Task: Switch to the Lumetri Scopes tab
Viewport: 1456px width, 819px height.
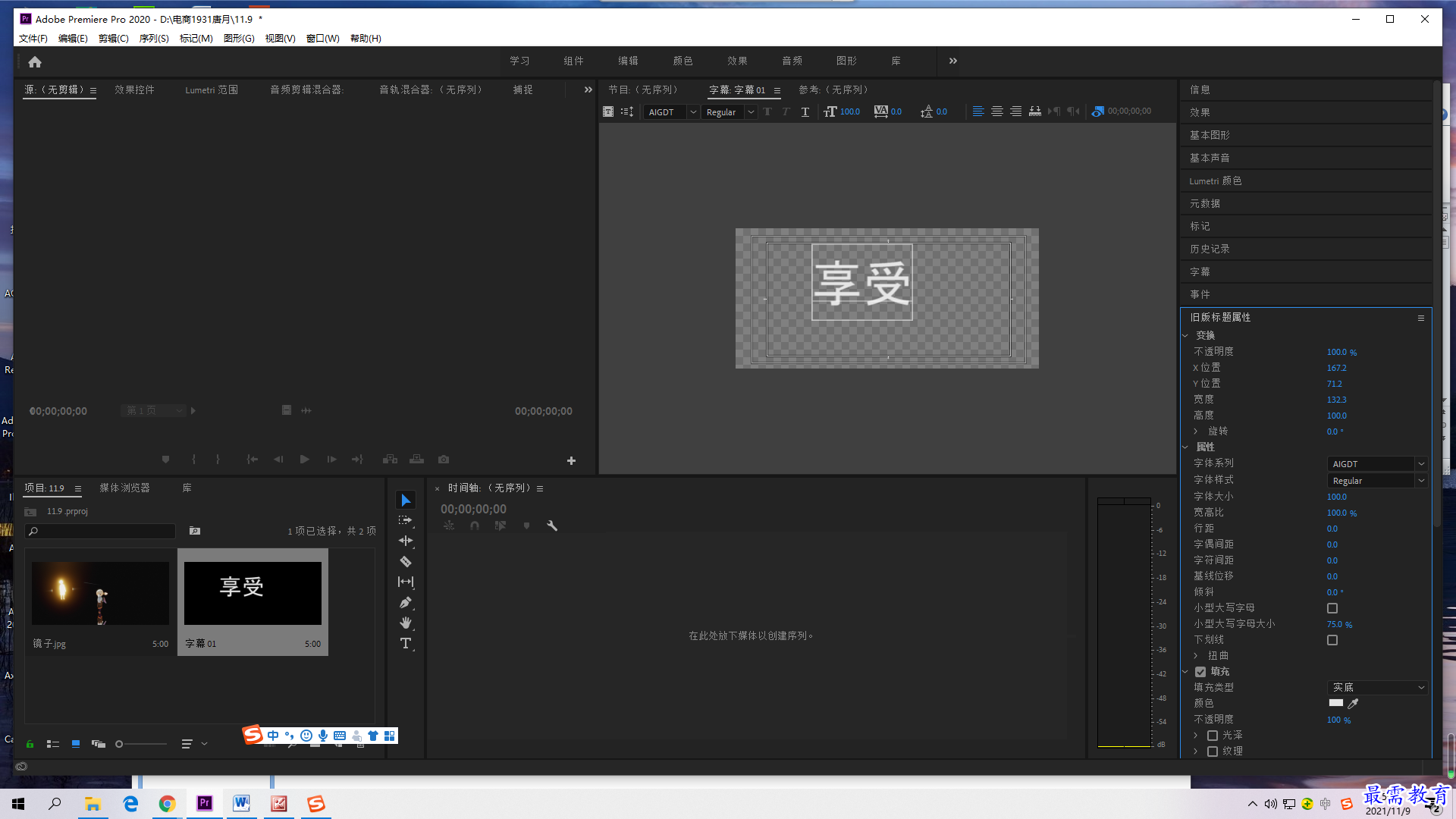Action: click(x=212, y=89)
